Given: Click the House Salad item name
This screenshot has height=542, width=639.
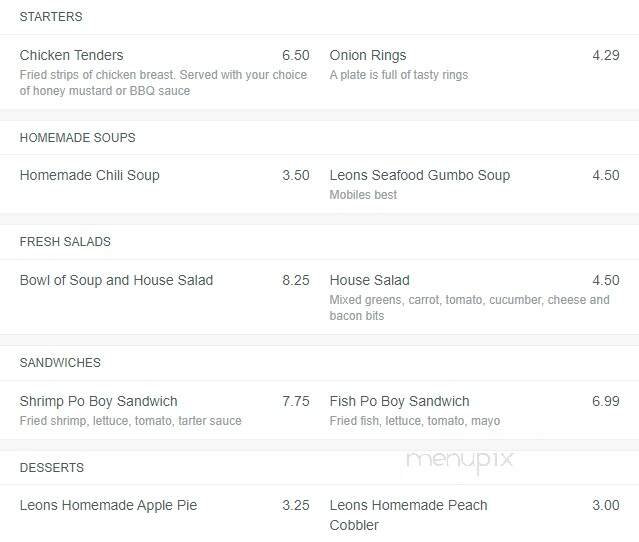Looking at the screenshot, I should pyautogui.click(x=370, y=280).
